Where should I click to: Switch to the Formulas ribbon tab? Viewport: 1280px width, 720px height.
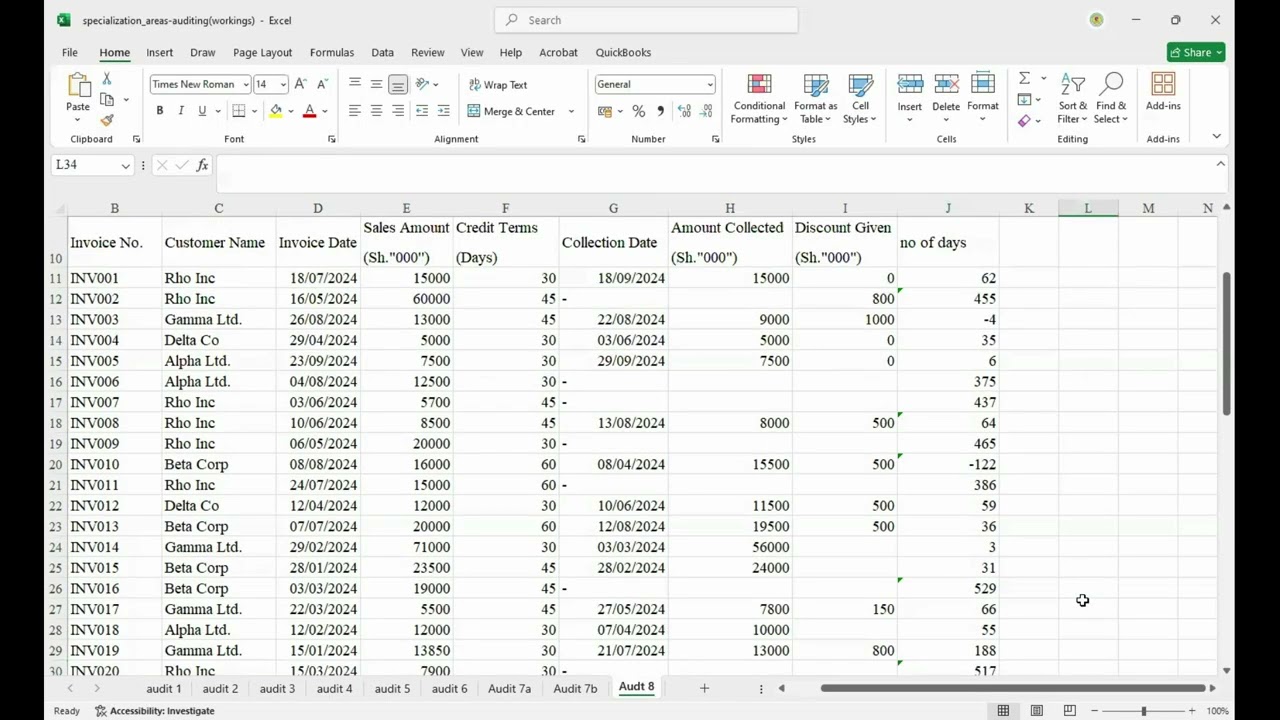[332, 52]
